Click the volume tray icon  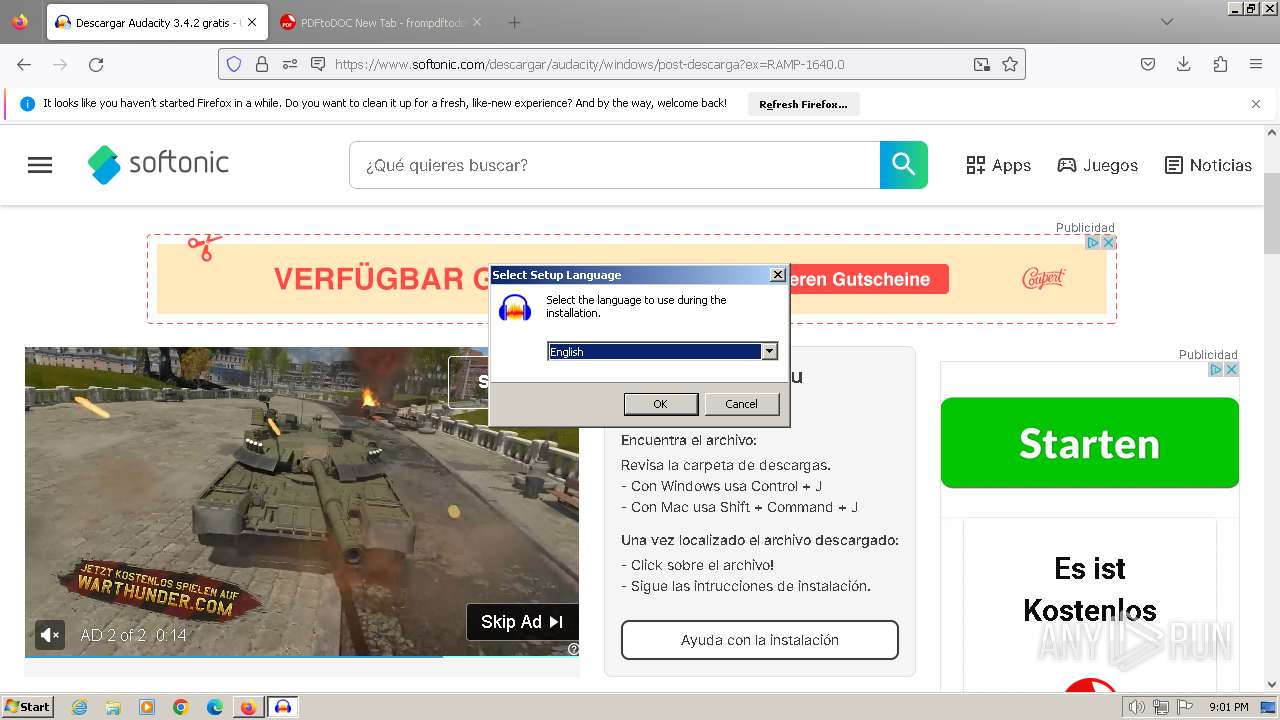1137,707
